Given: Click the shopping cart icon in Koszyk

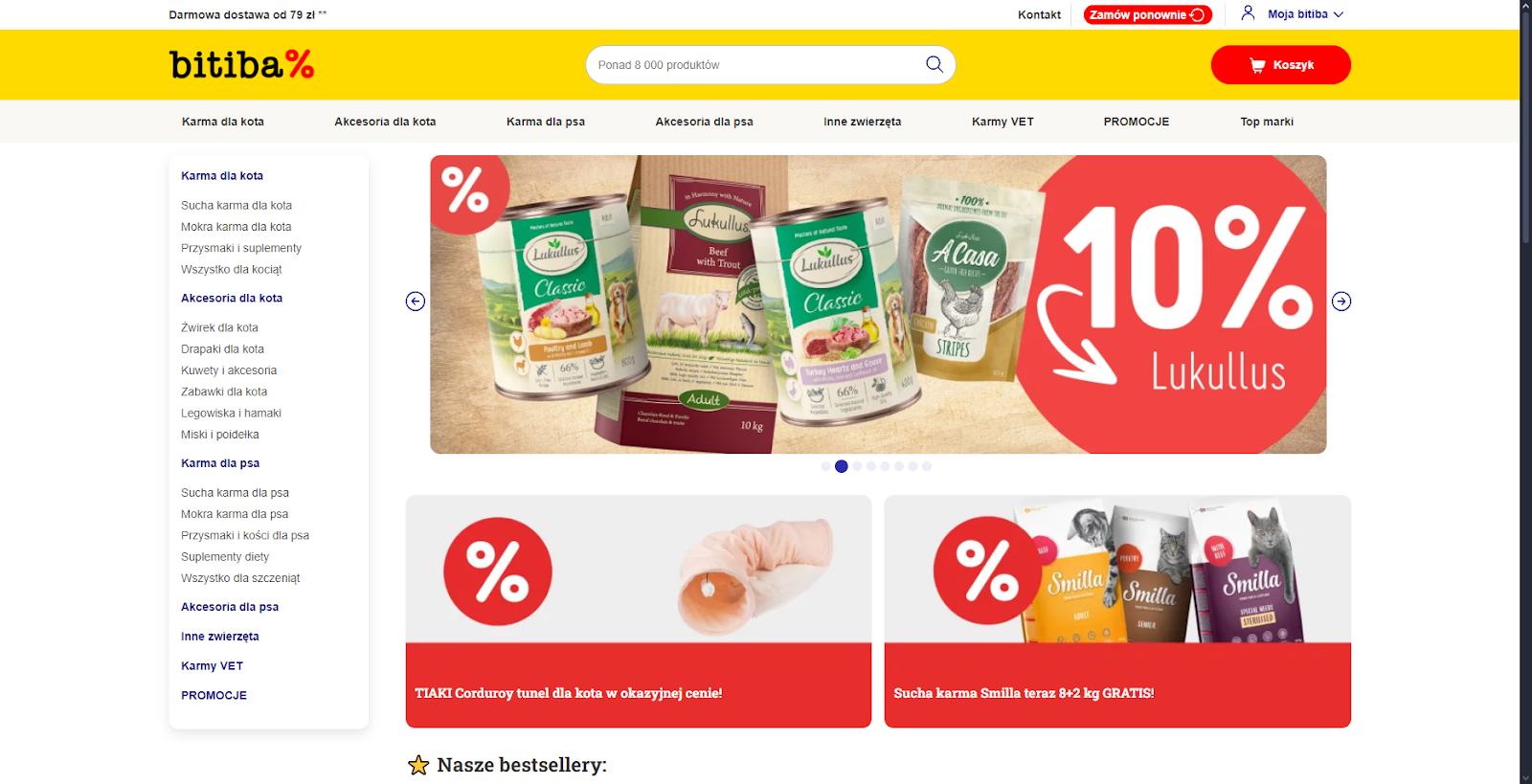Looking at the screenshot, I should 1257,65.
